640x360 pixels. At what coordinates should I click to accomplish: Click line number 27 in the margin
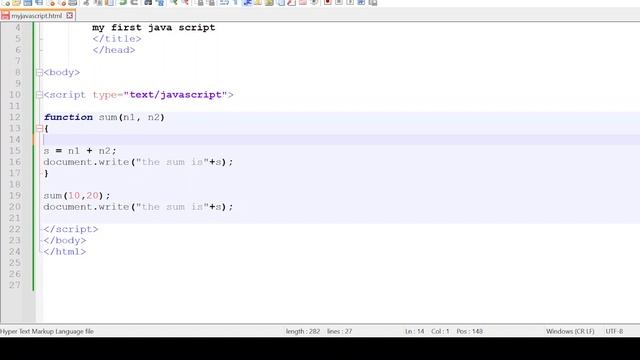pos(15,285)
